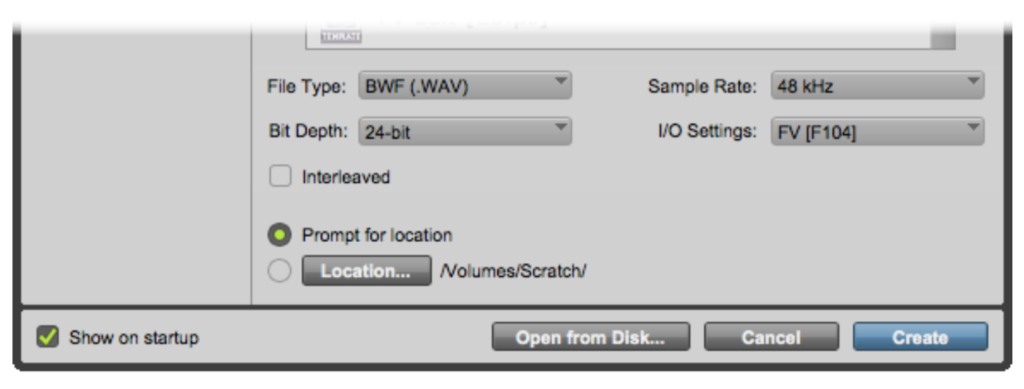This screenshot has height=389, width=1024.
Task: Click the TEMPLATE file icon in the list
Action: point(341,37)
